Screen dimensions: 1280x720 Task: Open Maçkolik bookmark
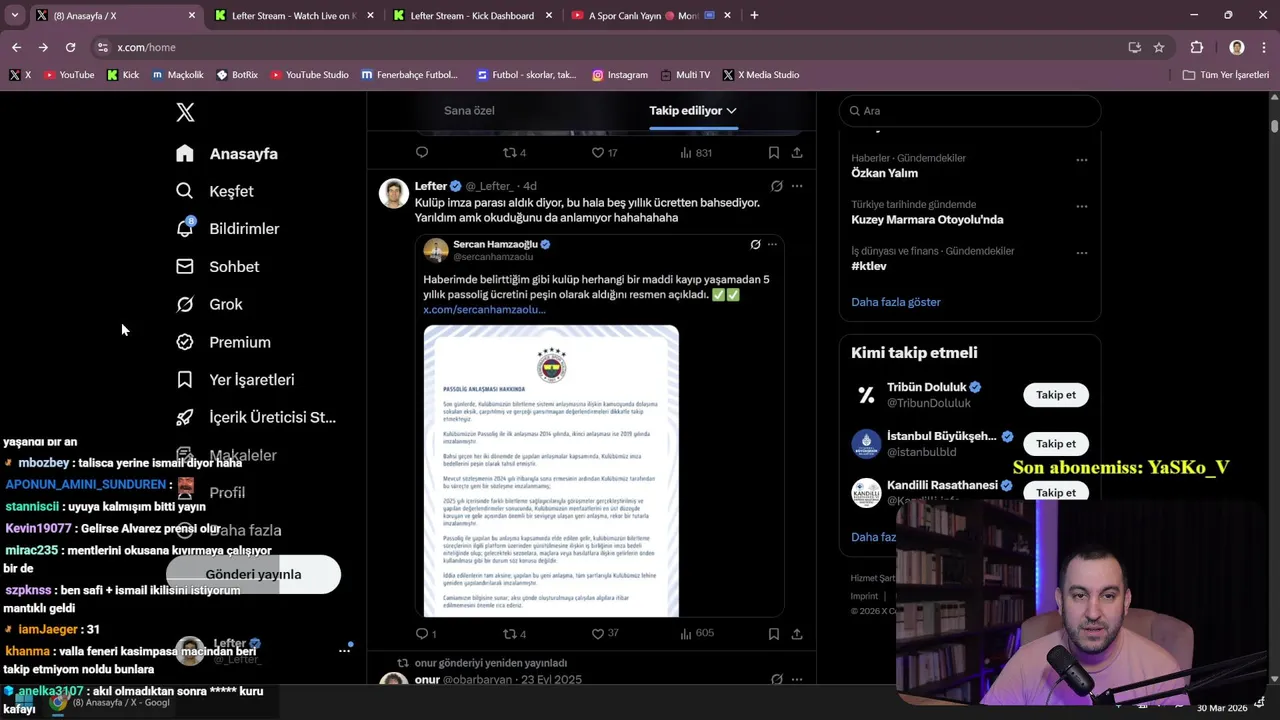[177, 75]
